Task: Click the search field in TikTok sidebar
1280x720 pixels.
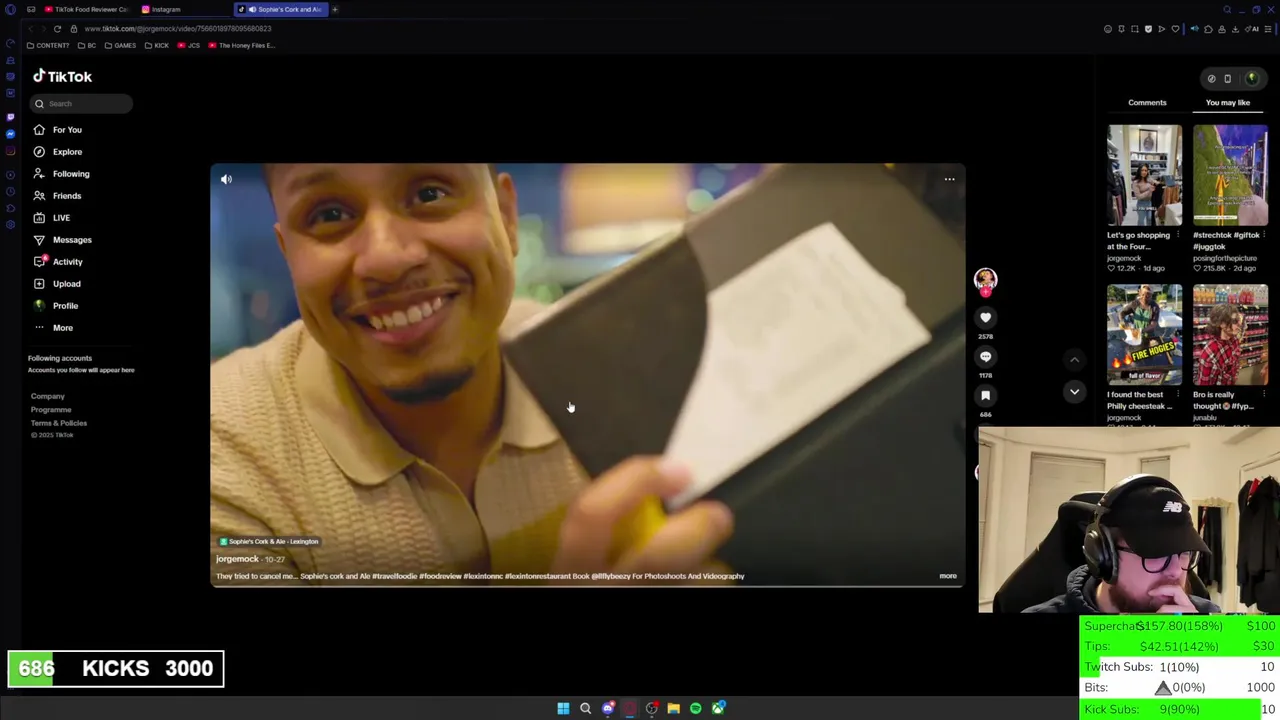Action: point(81,103)
